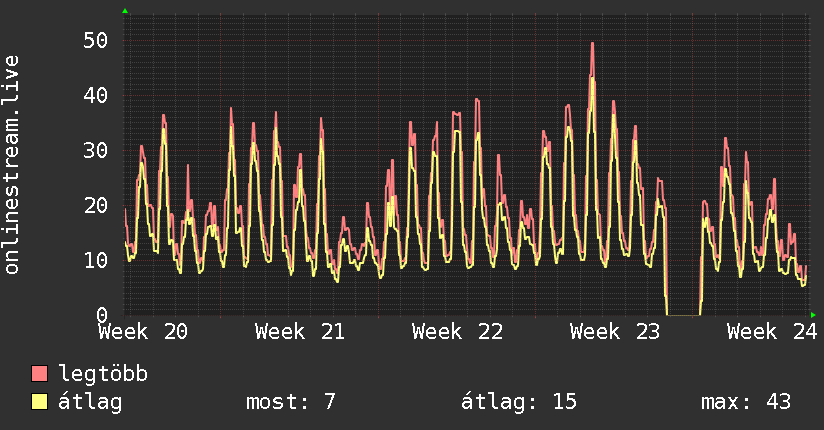Click the green arrow atop the y-axis
This screenshot has height=430, width=824.
tap(125, 11)
